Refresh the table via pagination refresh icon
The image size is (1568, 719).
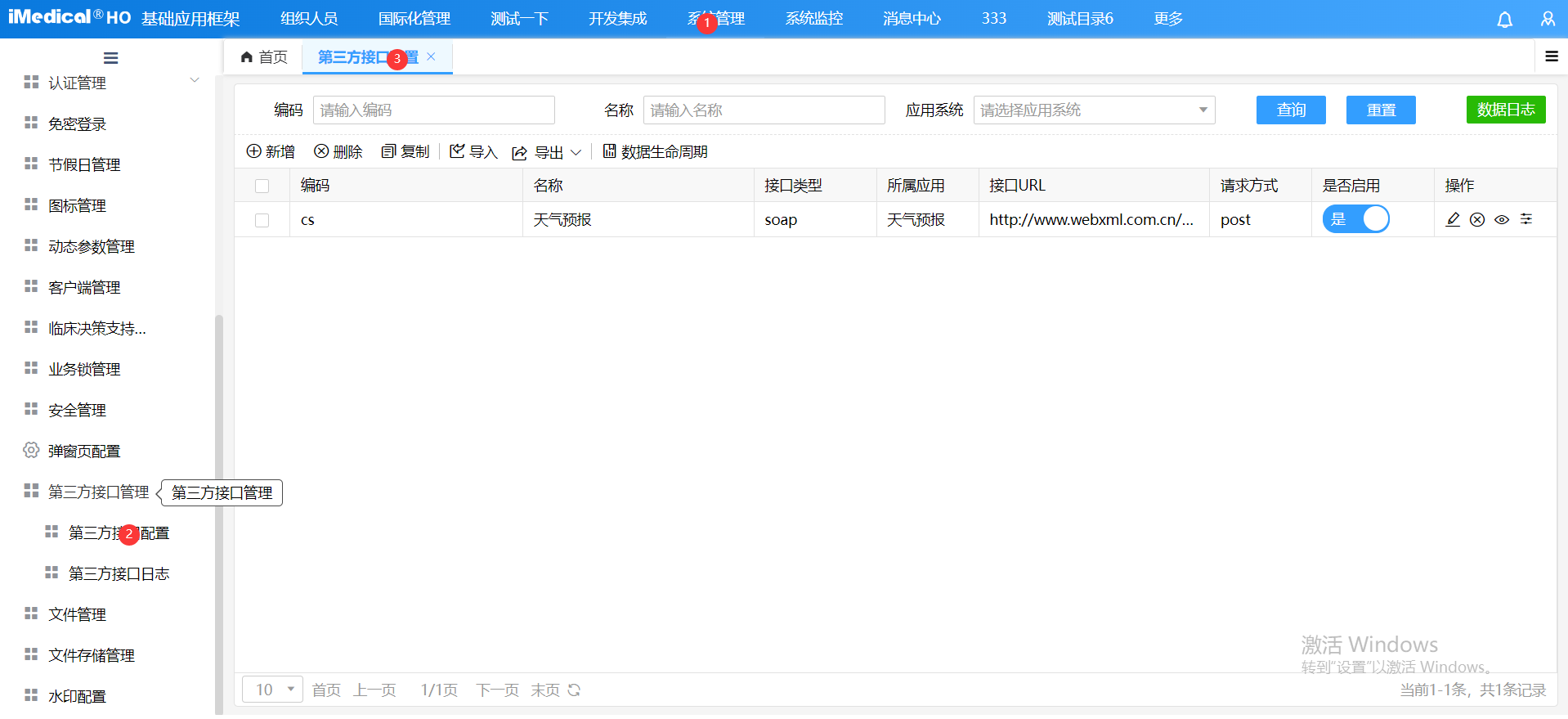click(574, 690)
